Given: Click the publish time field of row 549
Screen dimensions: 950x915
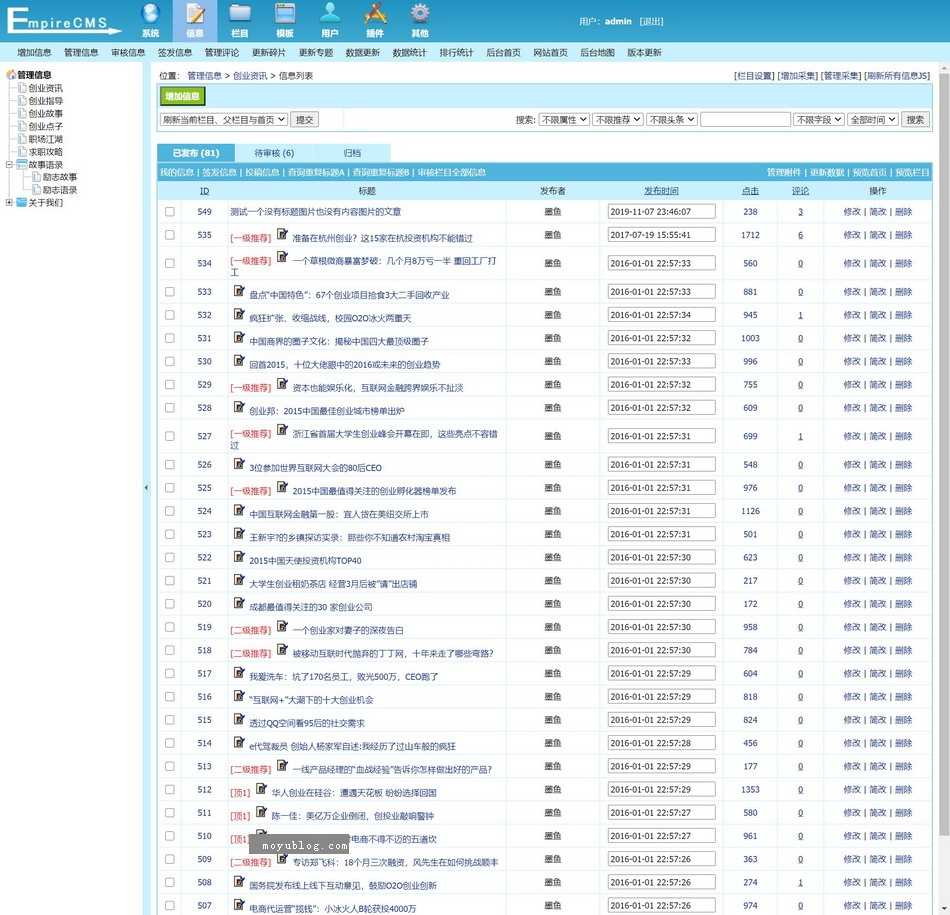Looking at the screenshot, I should [662, 211].
